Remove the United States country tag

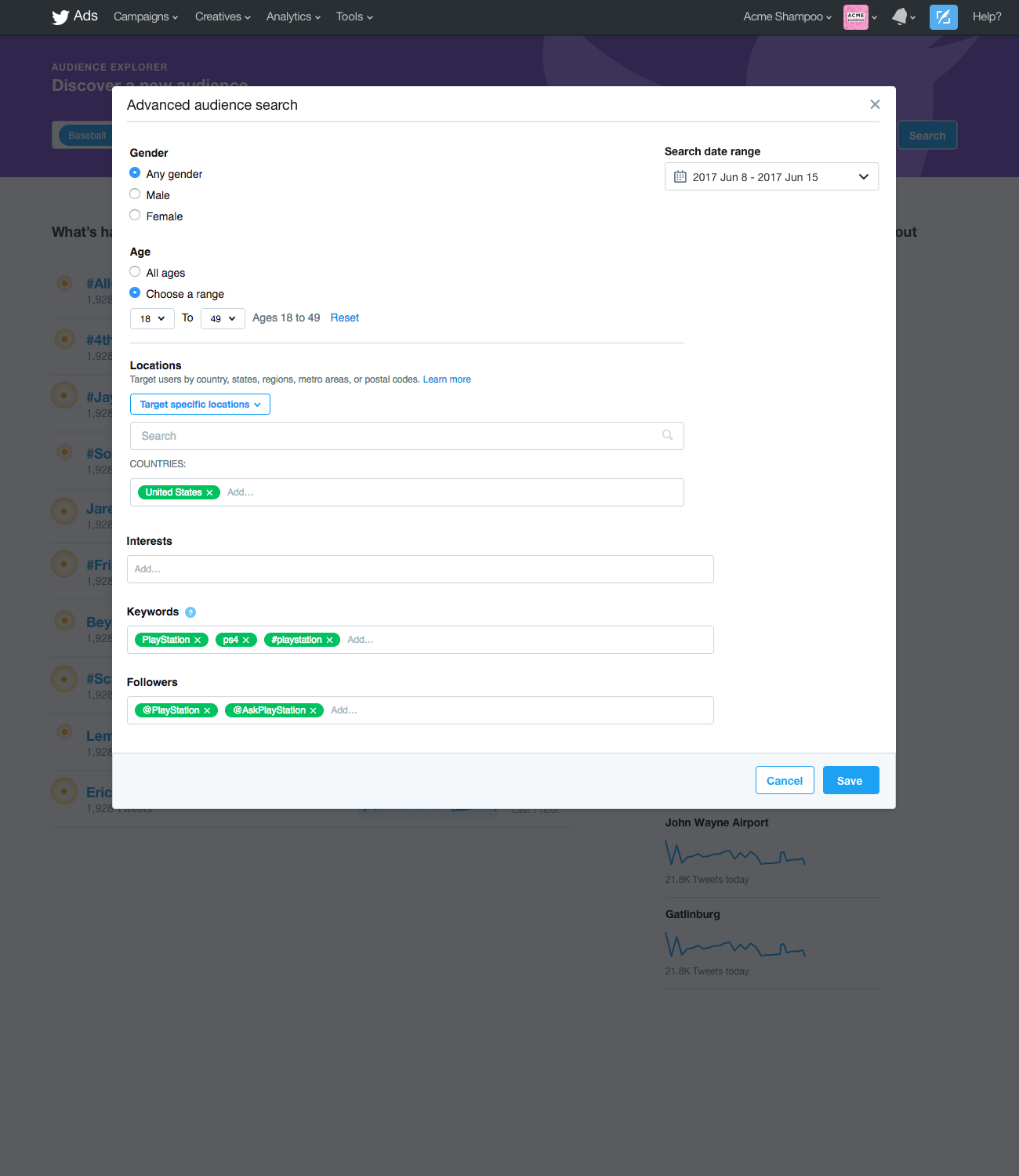point(209,492)
